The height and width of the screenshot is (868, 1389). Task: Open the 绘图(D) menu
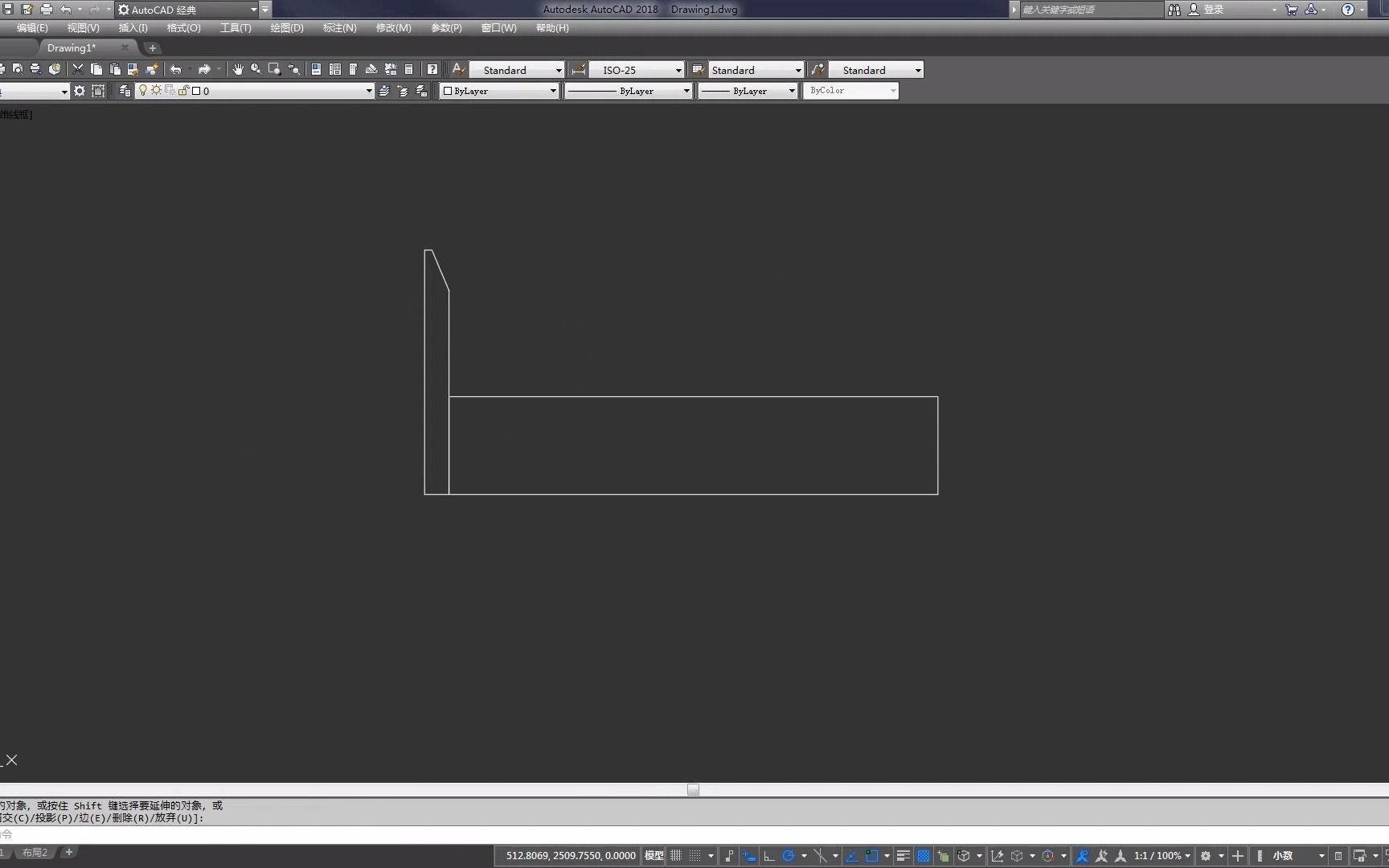(x=287, y=28)
